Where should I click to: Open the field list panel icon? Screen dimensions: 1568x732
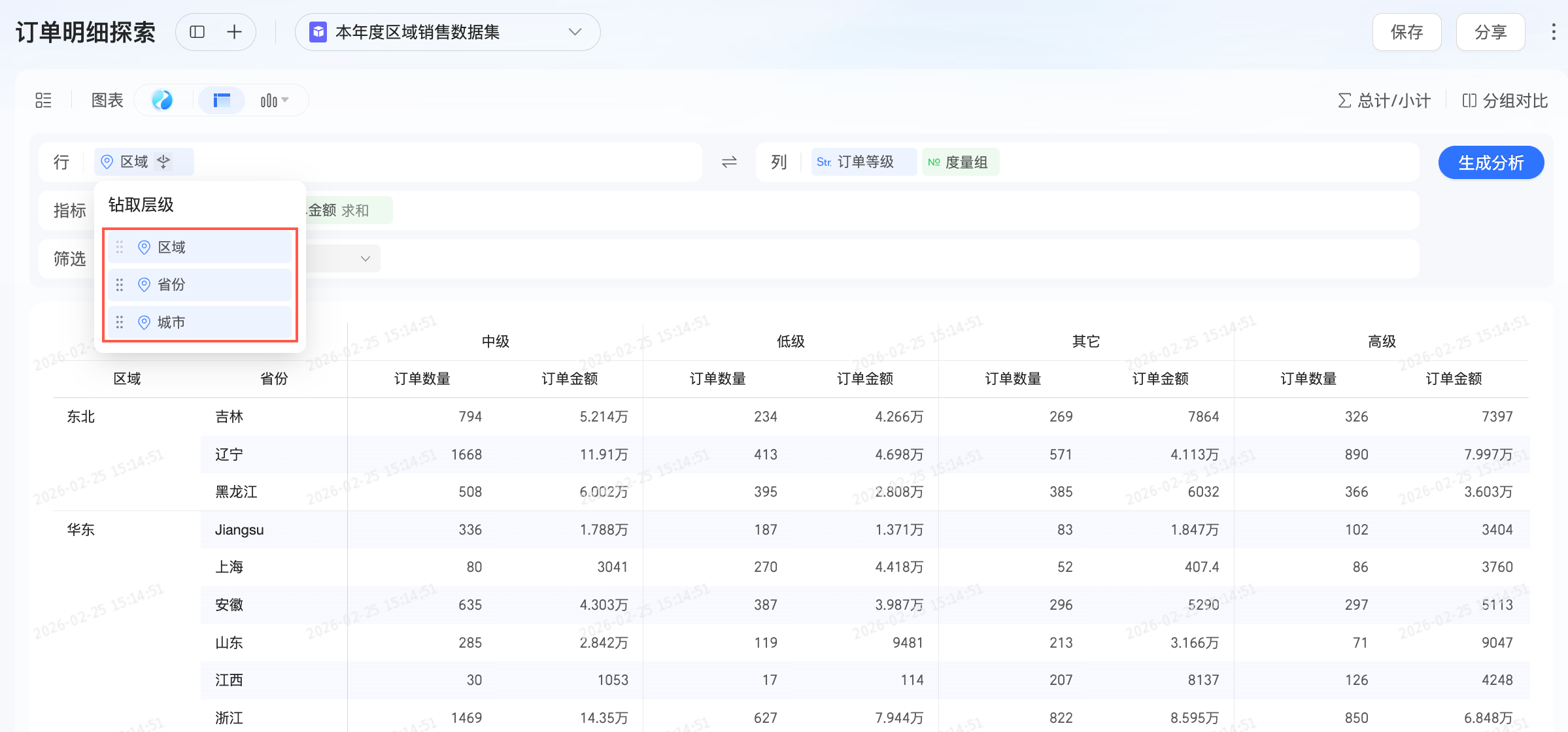click(x=43, y=100)
